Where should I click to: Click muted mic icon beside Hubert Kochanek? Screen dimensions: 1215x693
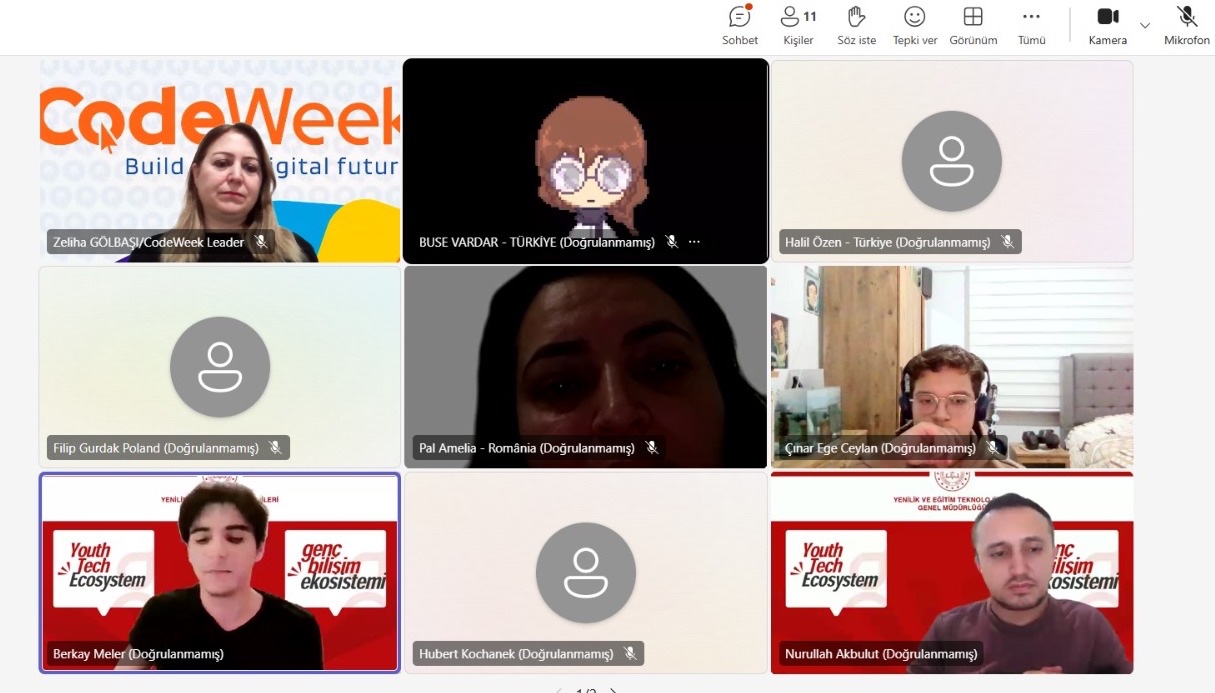(630, 654)
